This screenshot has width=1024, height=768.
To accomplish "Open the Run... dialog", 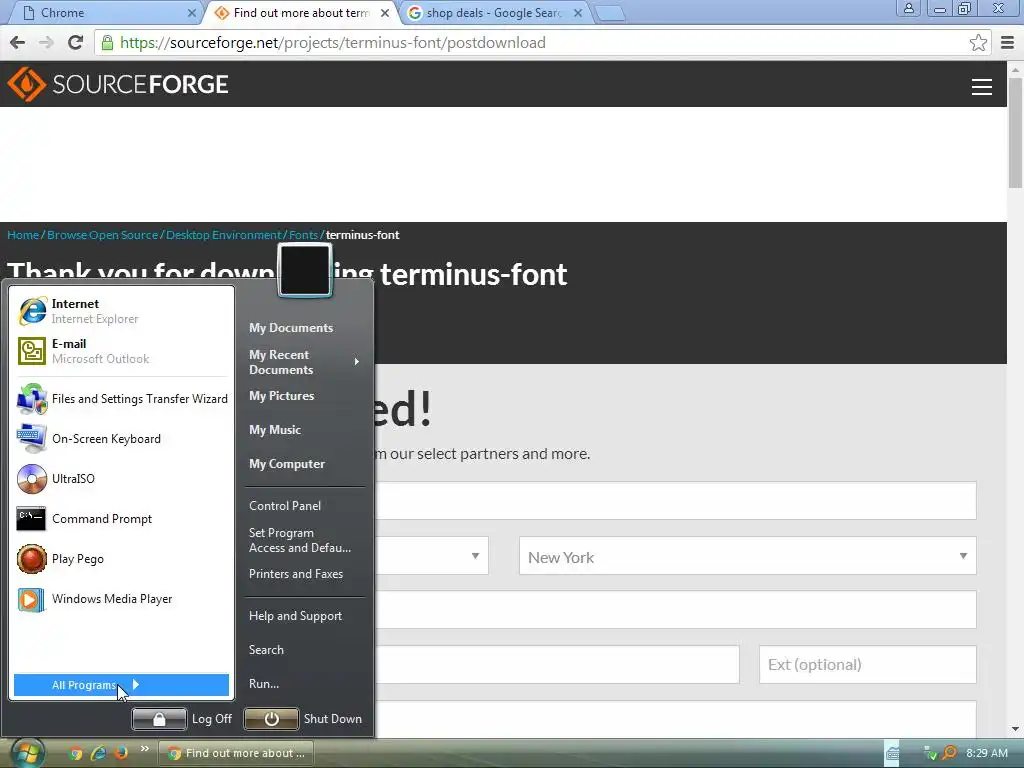I will coord(264,684).
